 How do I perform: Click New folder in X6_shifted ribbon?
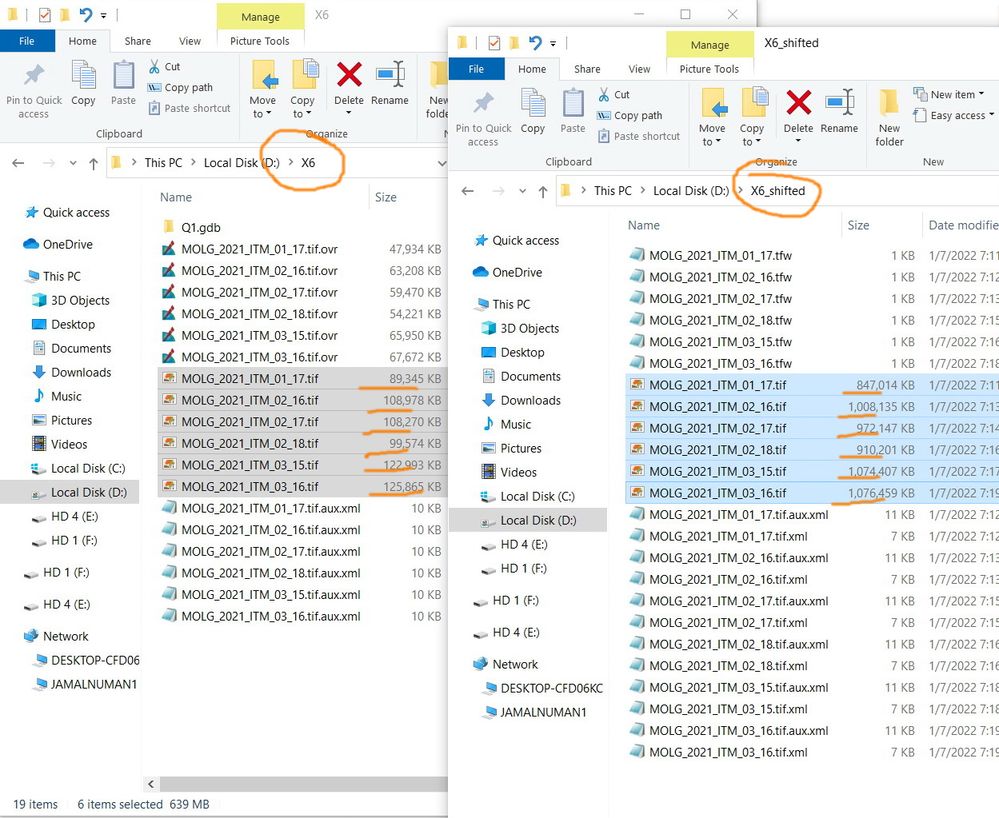click(889, 118)
